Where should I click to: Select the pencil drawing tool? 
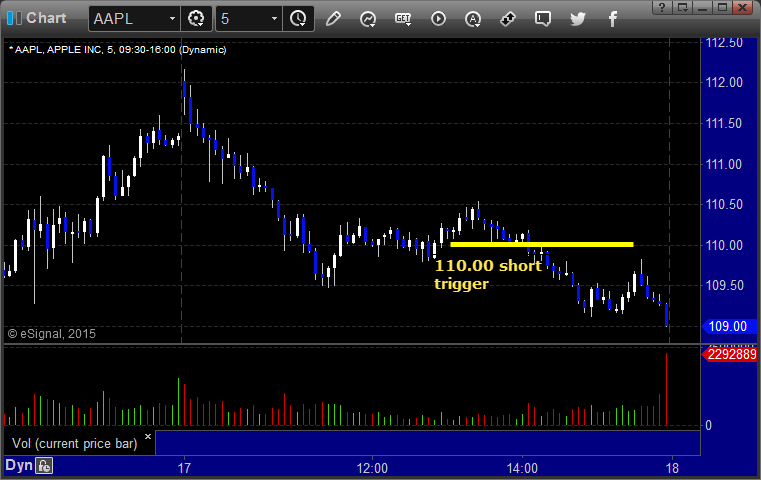pyautogui.click(x=333, y=19)
